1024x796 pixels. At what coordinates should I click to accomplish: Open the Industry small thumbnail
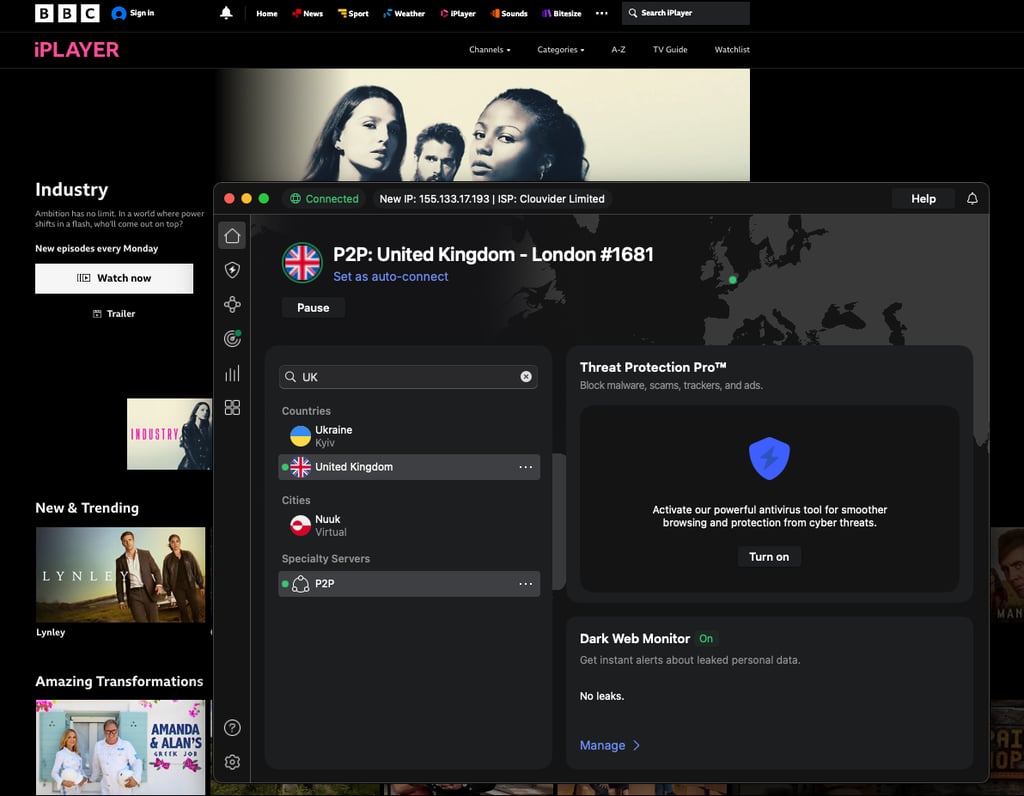click(x=170, y=434)
